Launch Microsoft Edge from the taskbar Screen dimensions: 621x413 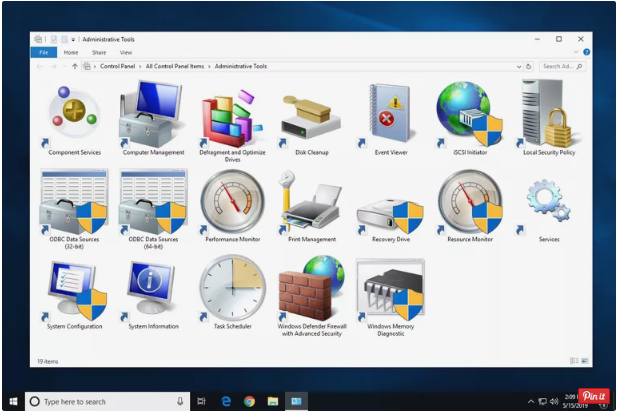pos(226,402)
